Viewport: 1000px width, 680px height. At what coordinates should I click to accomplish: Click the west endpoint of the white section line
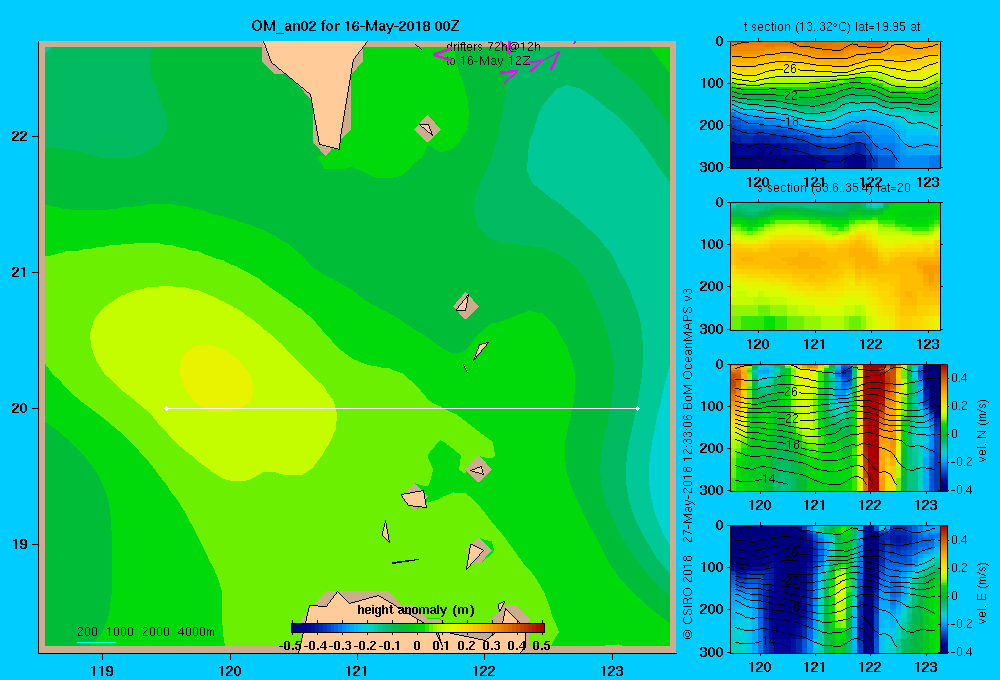pyautogui.click(x=166, y=408)
